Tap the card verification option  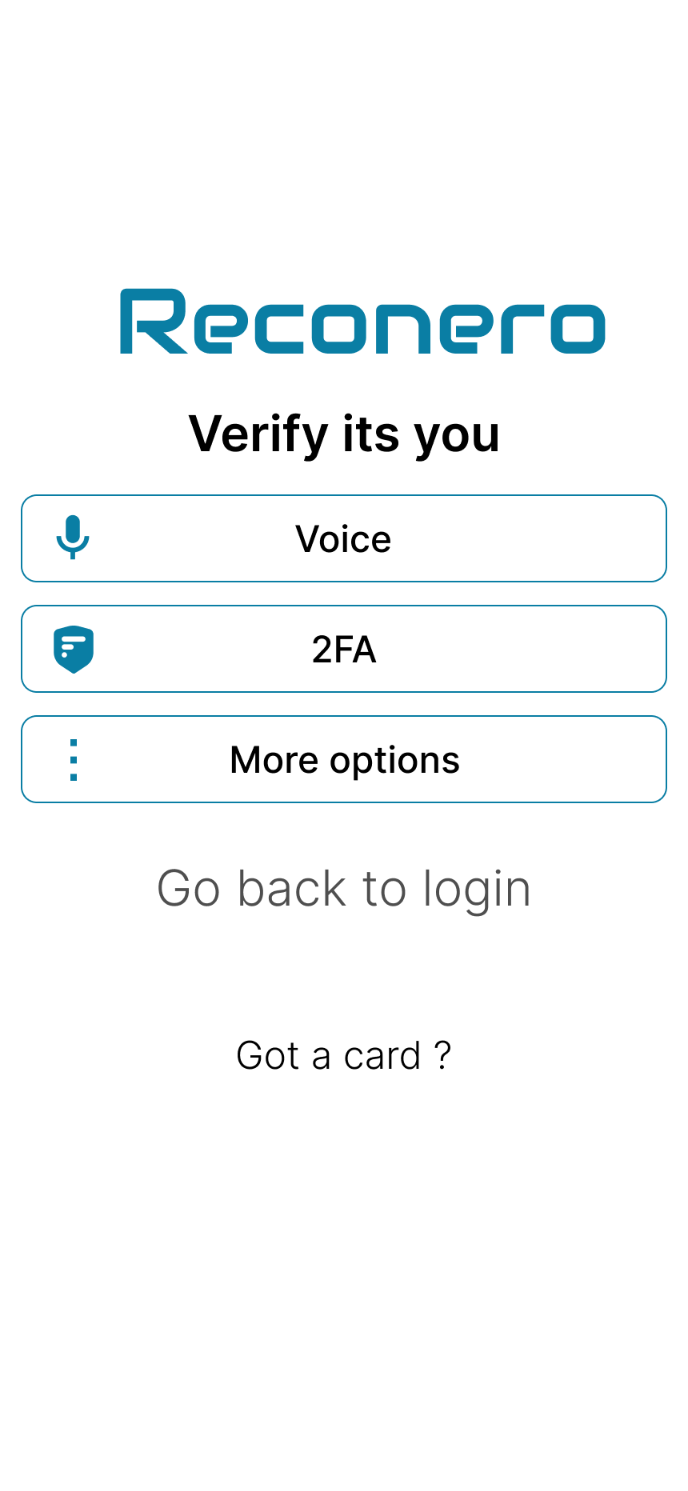coord(344,1055)
